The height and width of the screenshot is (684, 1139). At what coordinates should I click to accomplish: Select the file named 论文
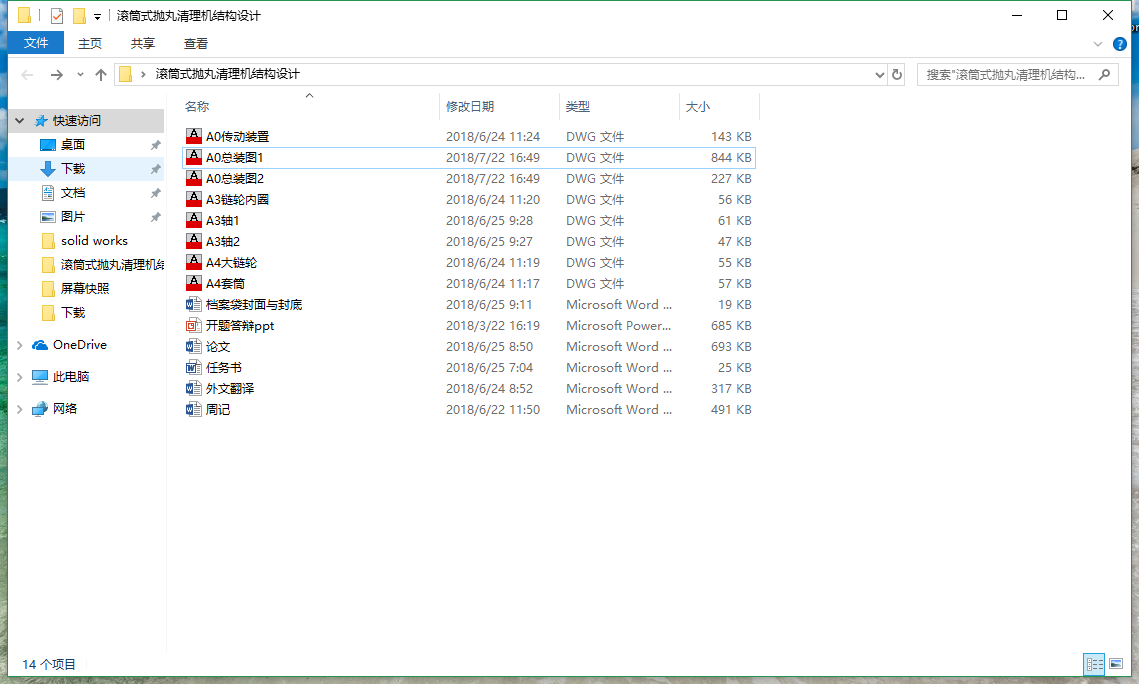click(x=218, y=347)
